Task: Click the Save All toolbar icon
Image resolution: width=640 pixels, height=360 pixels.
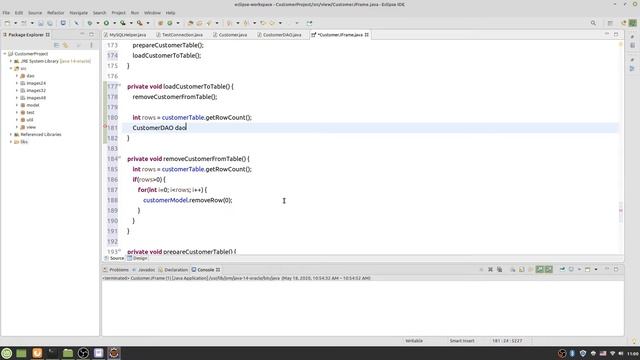Action: pyautogui.click(x=50, y=23)
